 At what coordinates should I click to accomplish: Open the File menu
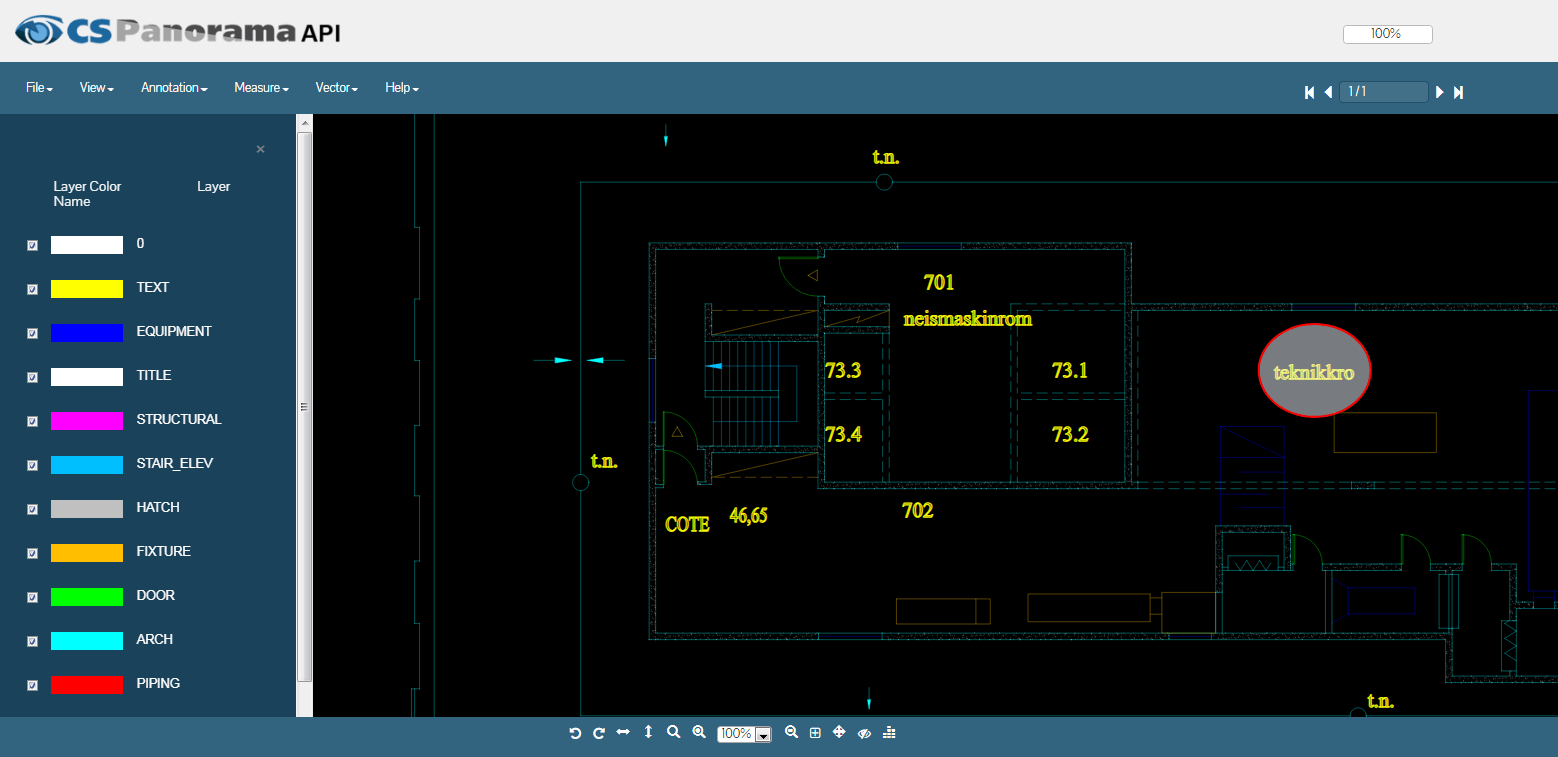(x=39, y=88)
